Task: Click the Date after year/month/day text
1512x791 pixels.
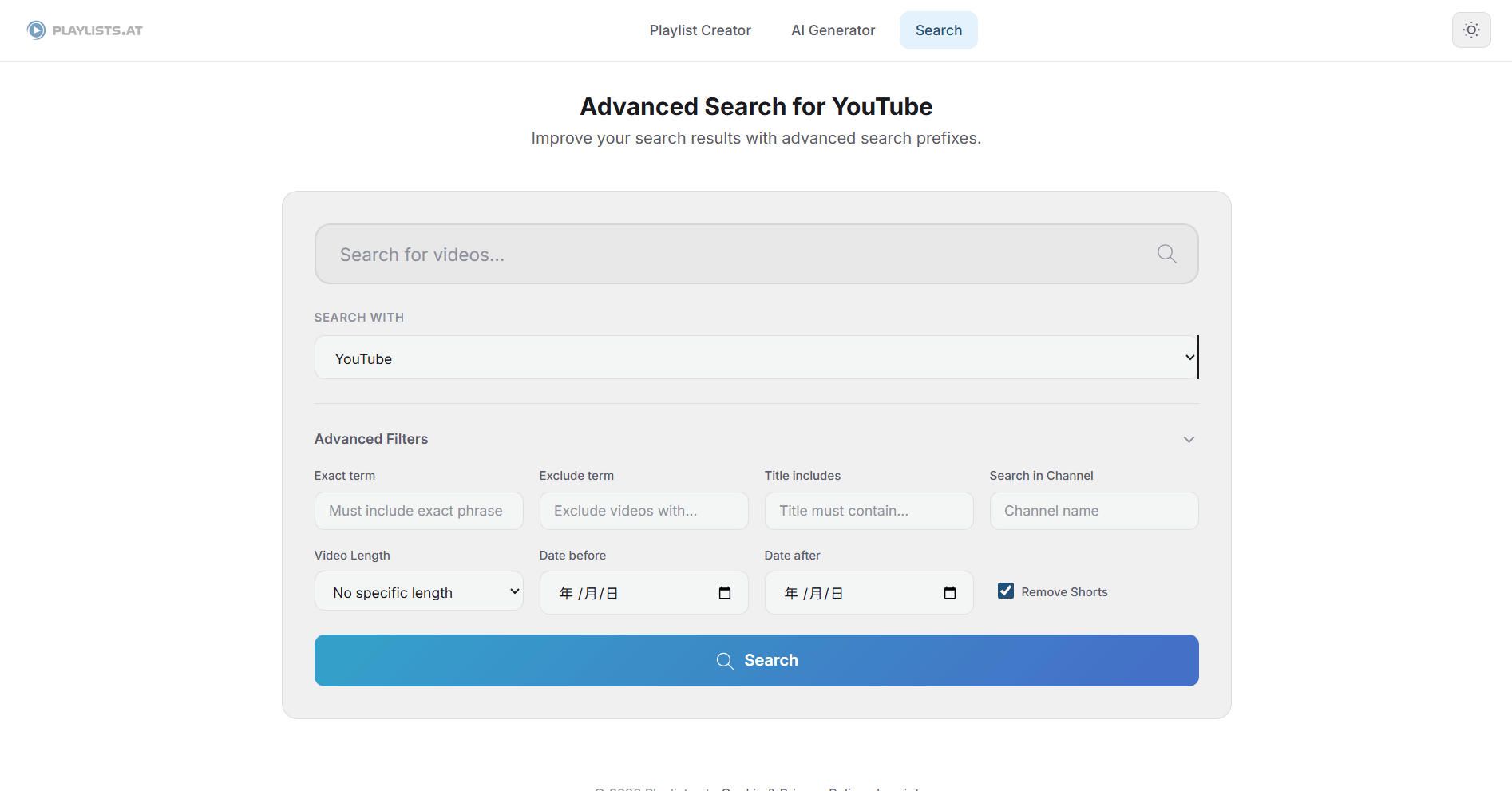Action: pos(814,594)
